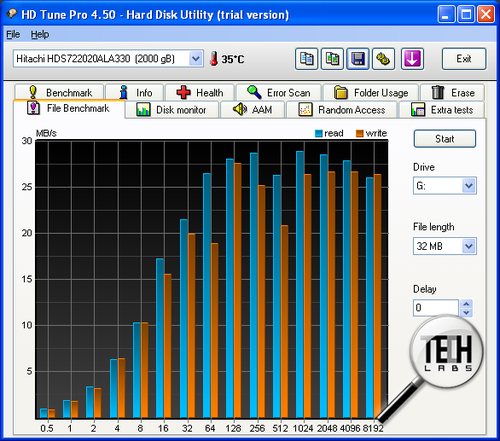Open the Disk monitor tab

point(171,110)
